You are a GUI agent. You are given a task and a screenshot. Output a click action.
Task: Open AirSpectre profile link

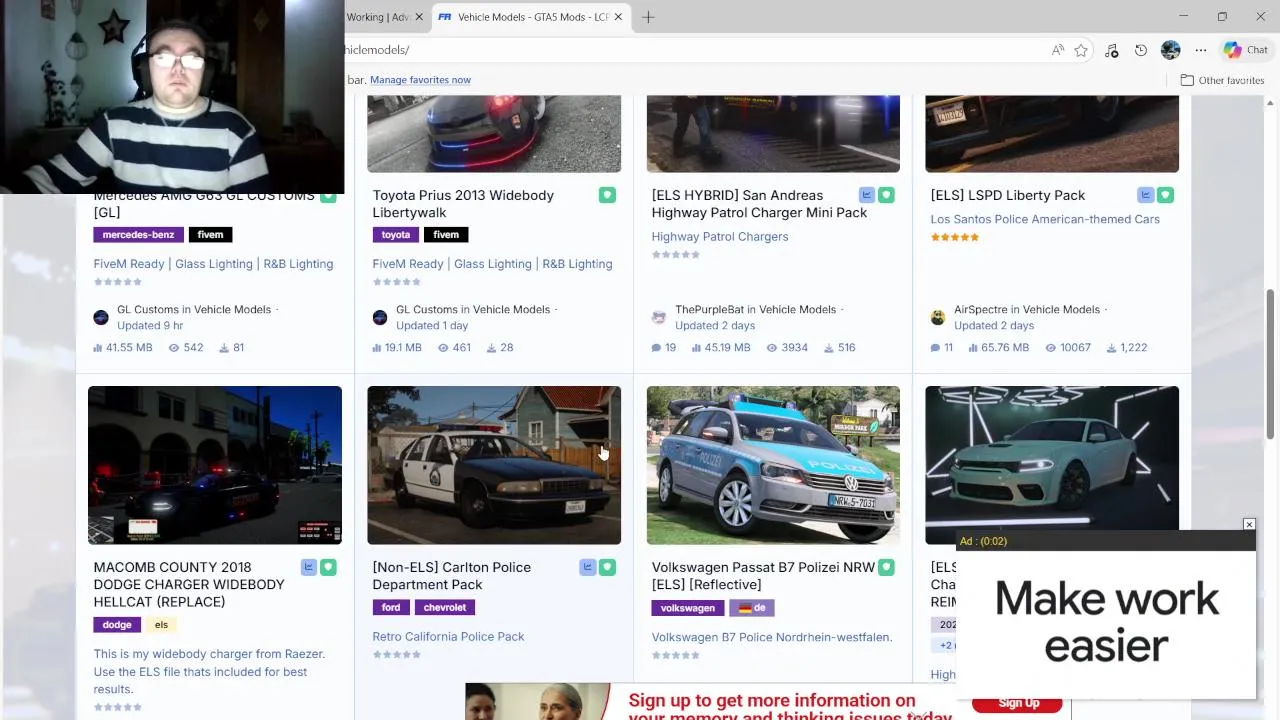(980, 310)
